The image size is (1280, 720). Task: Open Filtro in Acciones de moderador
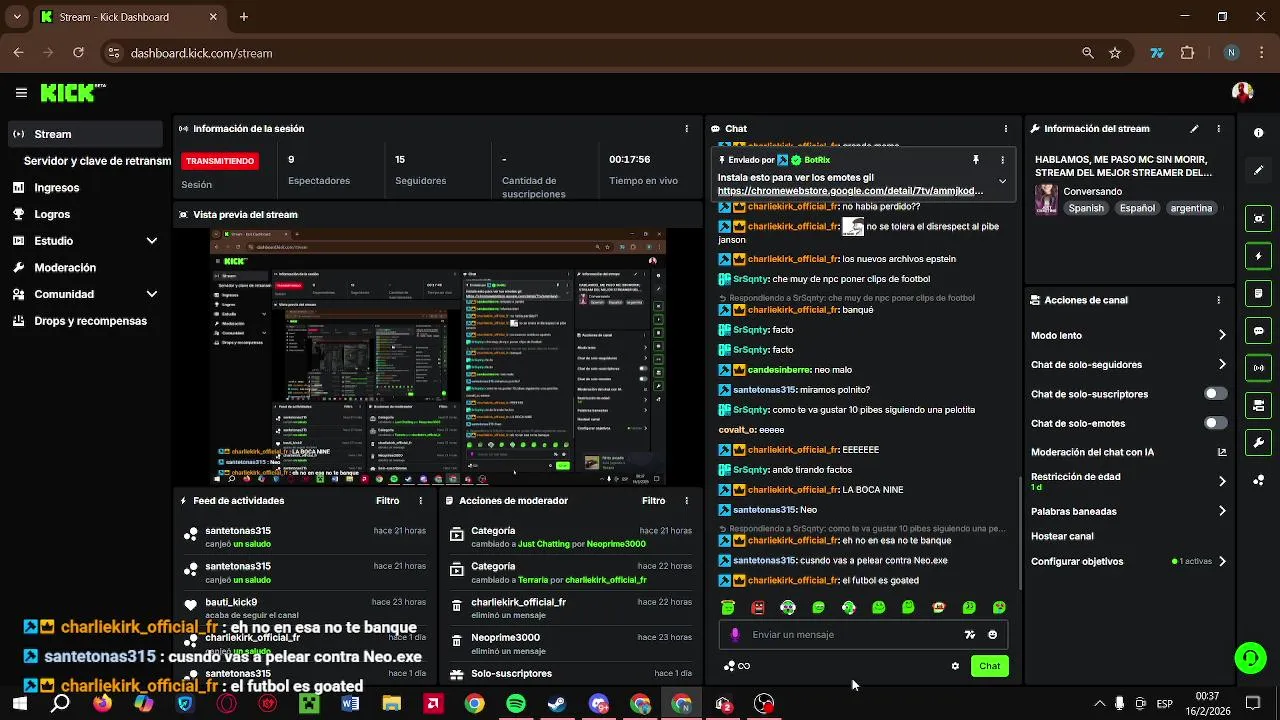coord(653,501)
